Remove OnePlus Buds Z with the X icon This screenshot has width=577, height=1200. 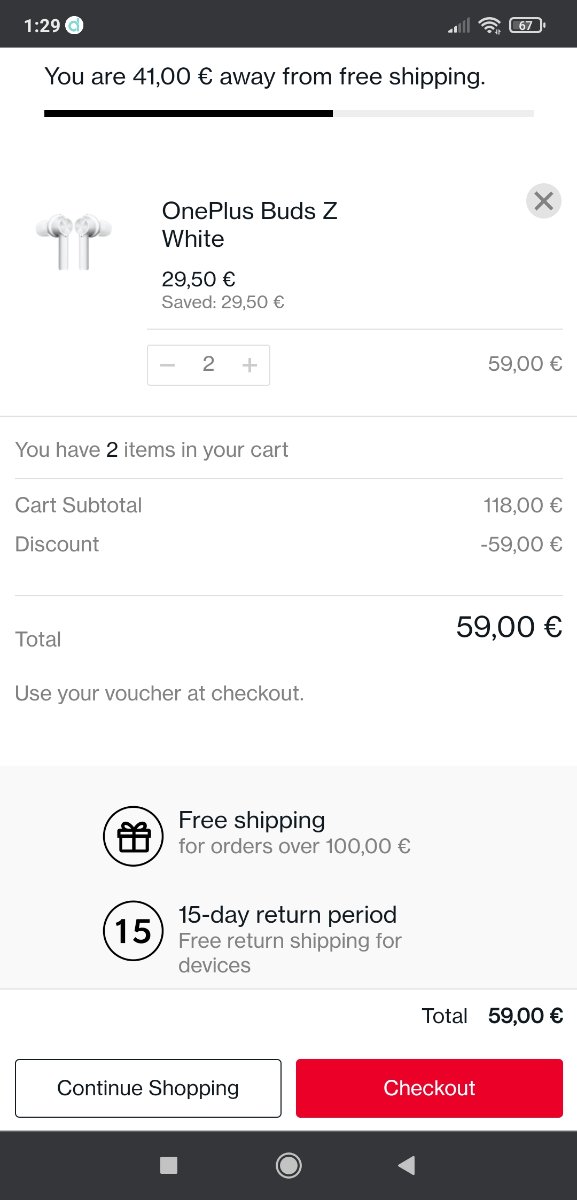click(x=543, y=201)
